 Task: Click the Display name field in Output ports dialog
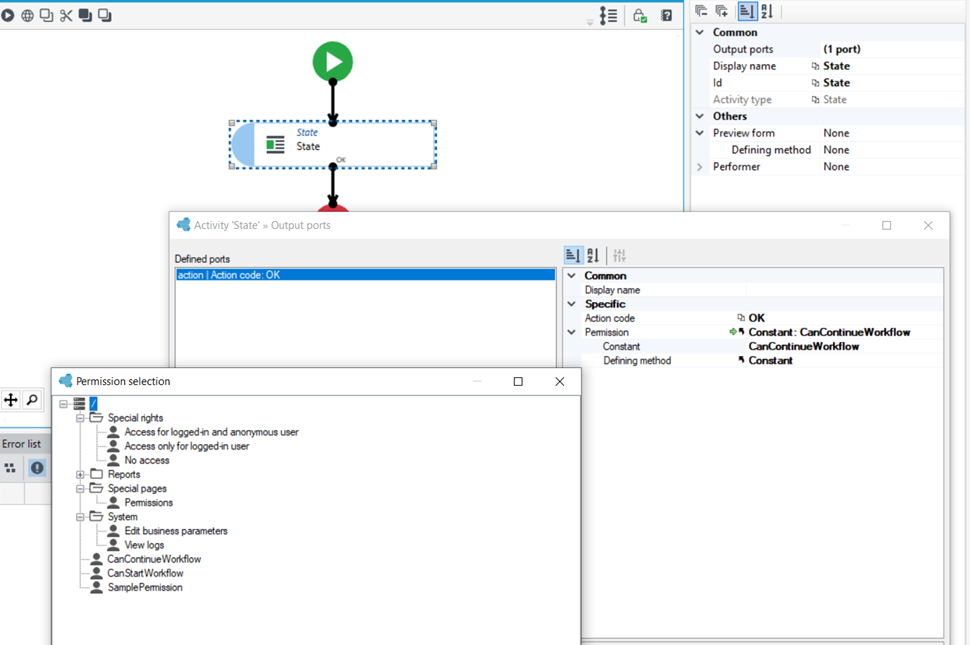pos(844,290)
